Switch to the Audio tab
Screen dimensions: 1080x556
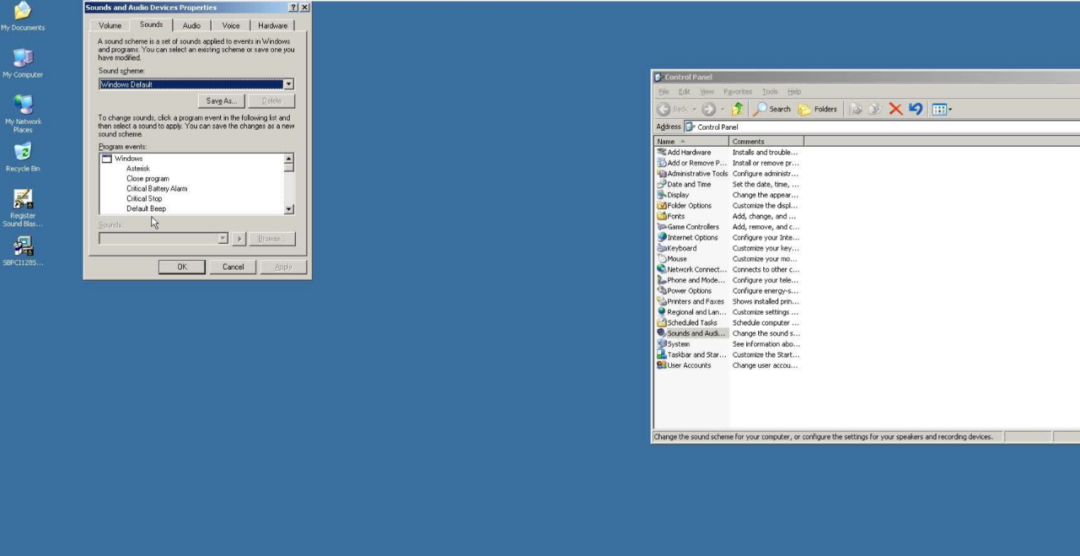coord(191,25)
